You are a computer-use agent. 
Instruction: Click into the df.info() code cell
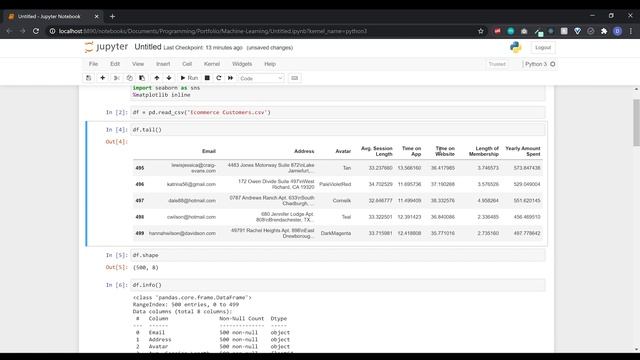[338, 285]
